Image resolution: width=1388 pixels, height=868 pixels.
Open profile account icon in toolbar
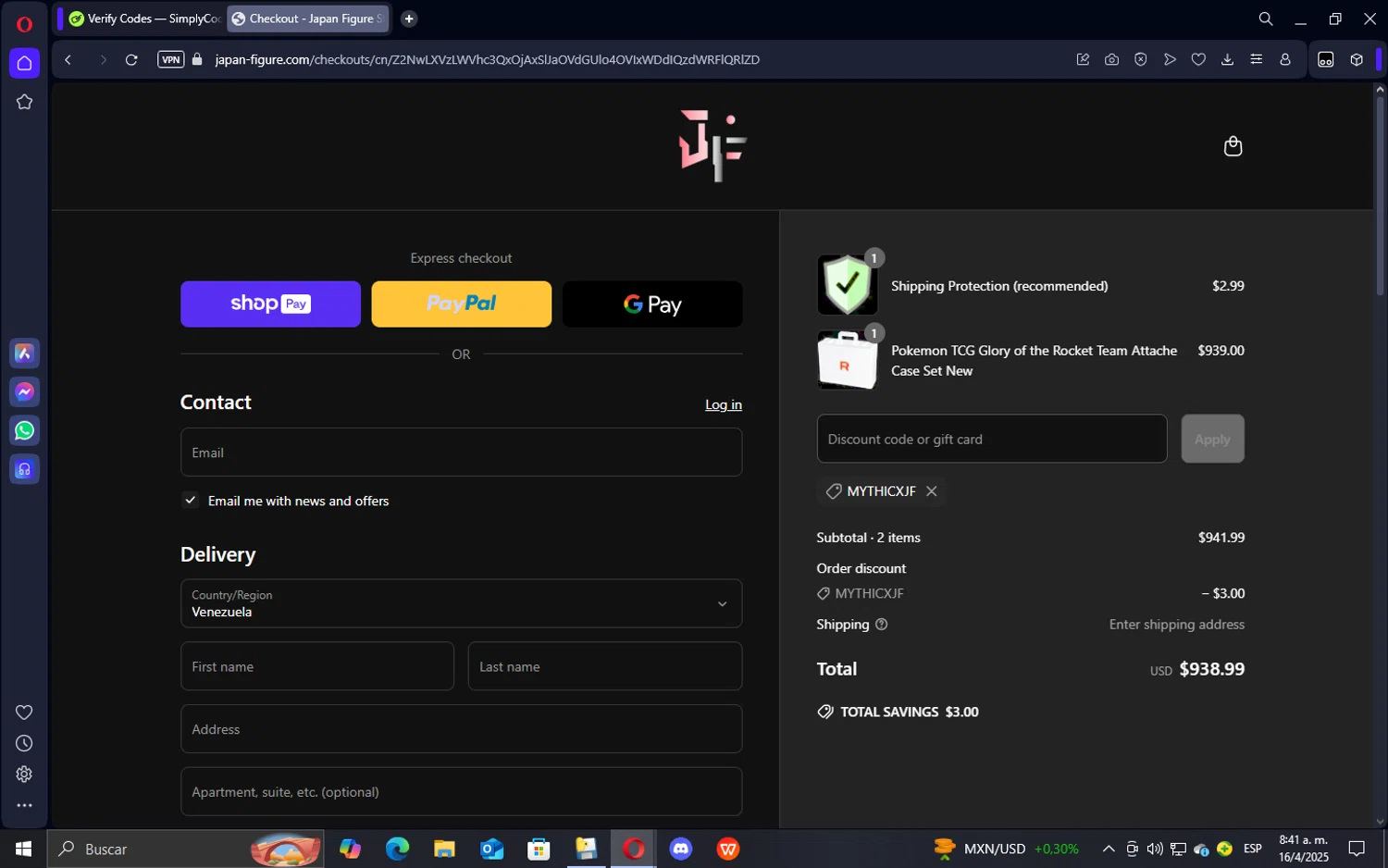pyautogui.click(x=1285, y=59)
